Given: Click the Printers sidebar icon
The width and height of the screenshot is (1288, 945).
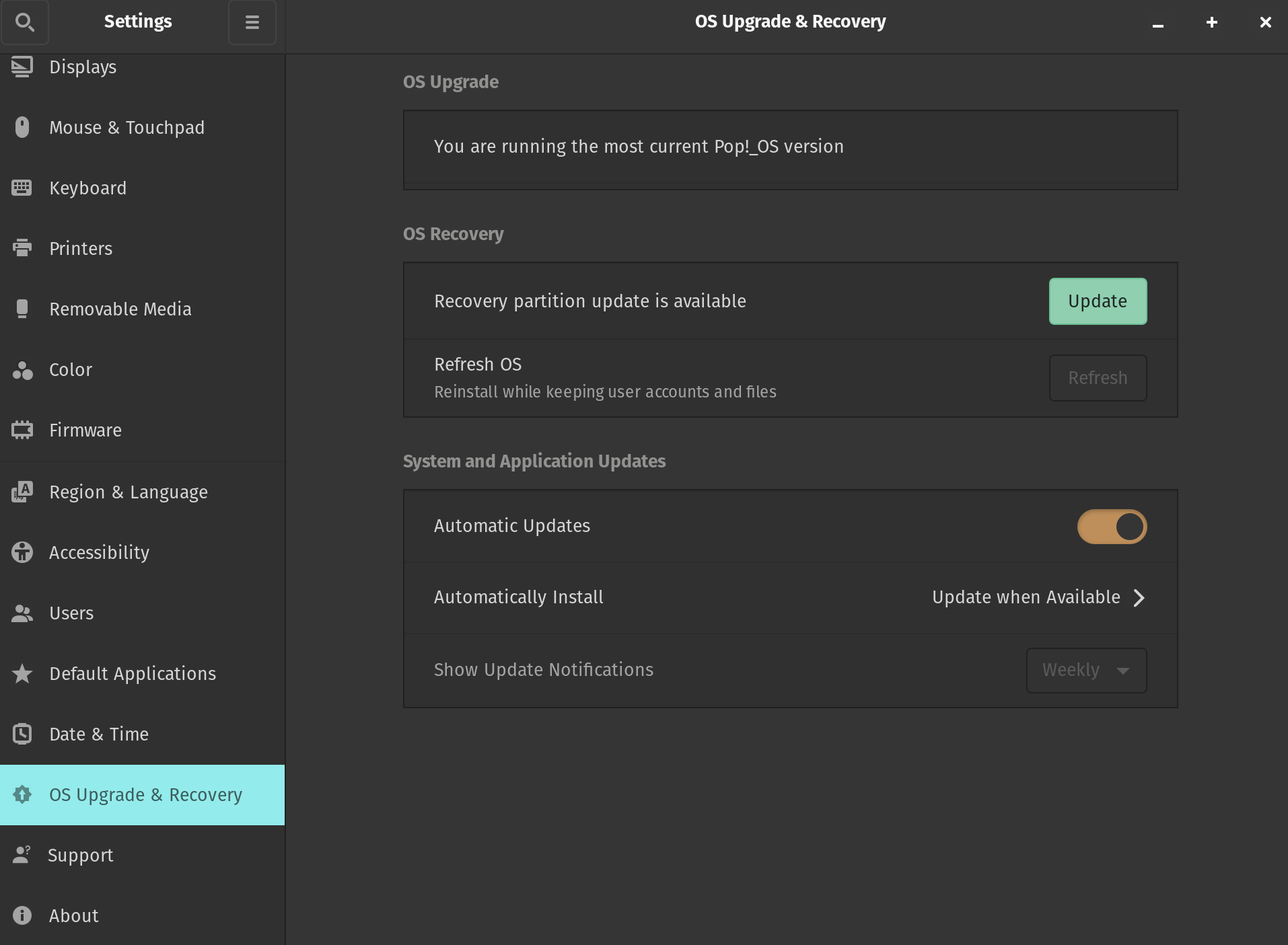Looking at the screenshot, I should pyautogui.click(x=22, y=248).
